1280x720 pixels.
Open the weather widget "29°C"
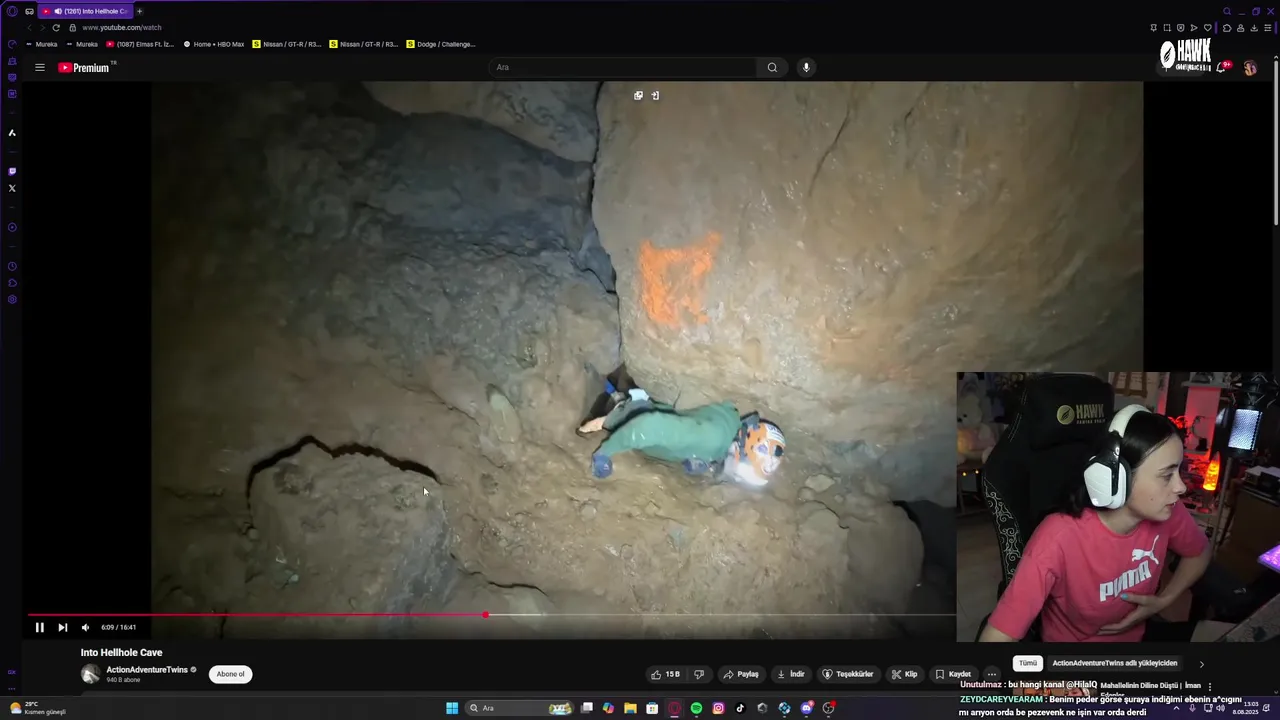point(37,708)
